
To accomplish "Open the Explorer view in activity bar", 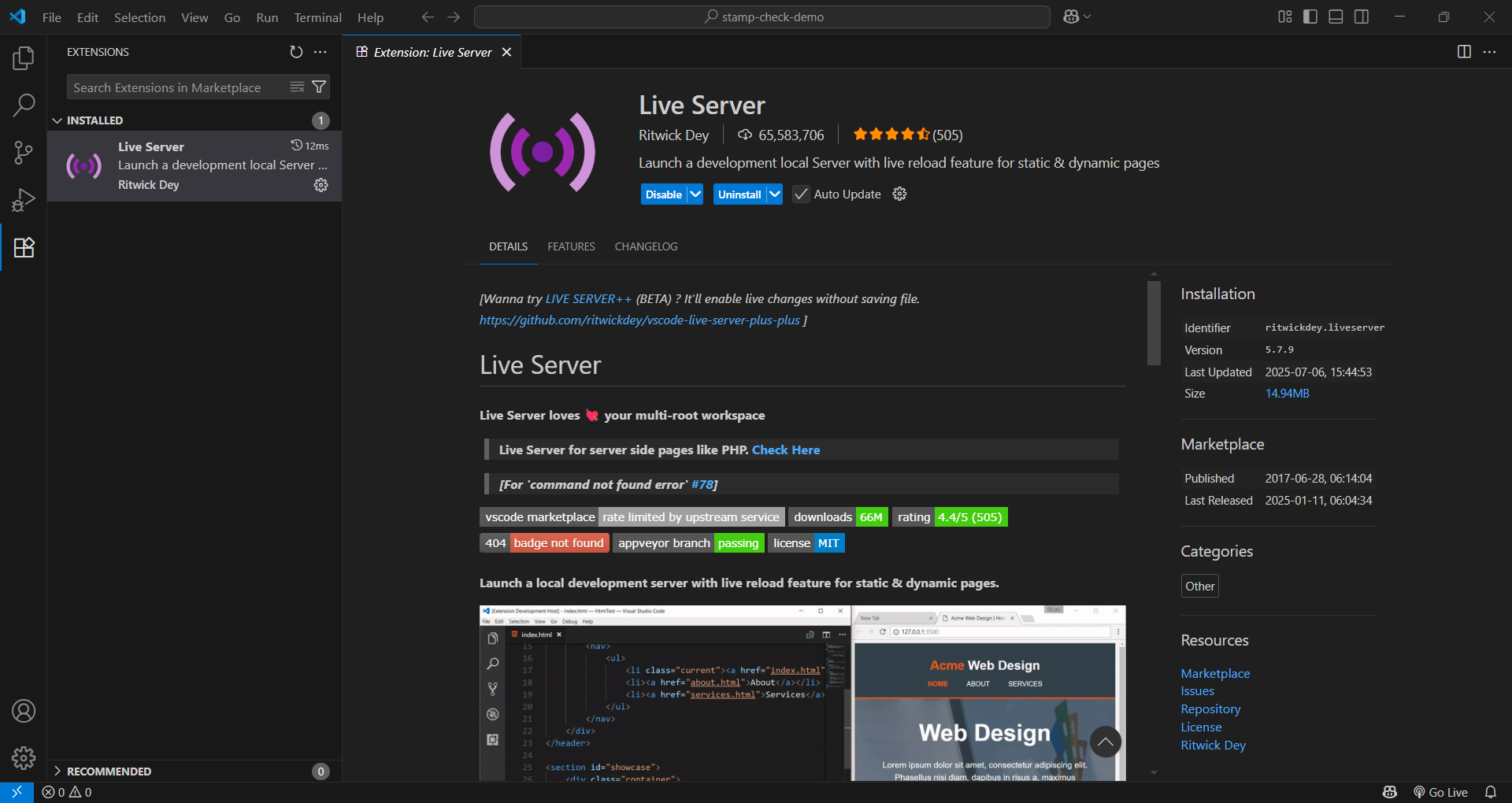I will tap(24, 58).
